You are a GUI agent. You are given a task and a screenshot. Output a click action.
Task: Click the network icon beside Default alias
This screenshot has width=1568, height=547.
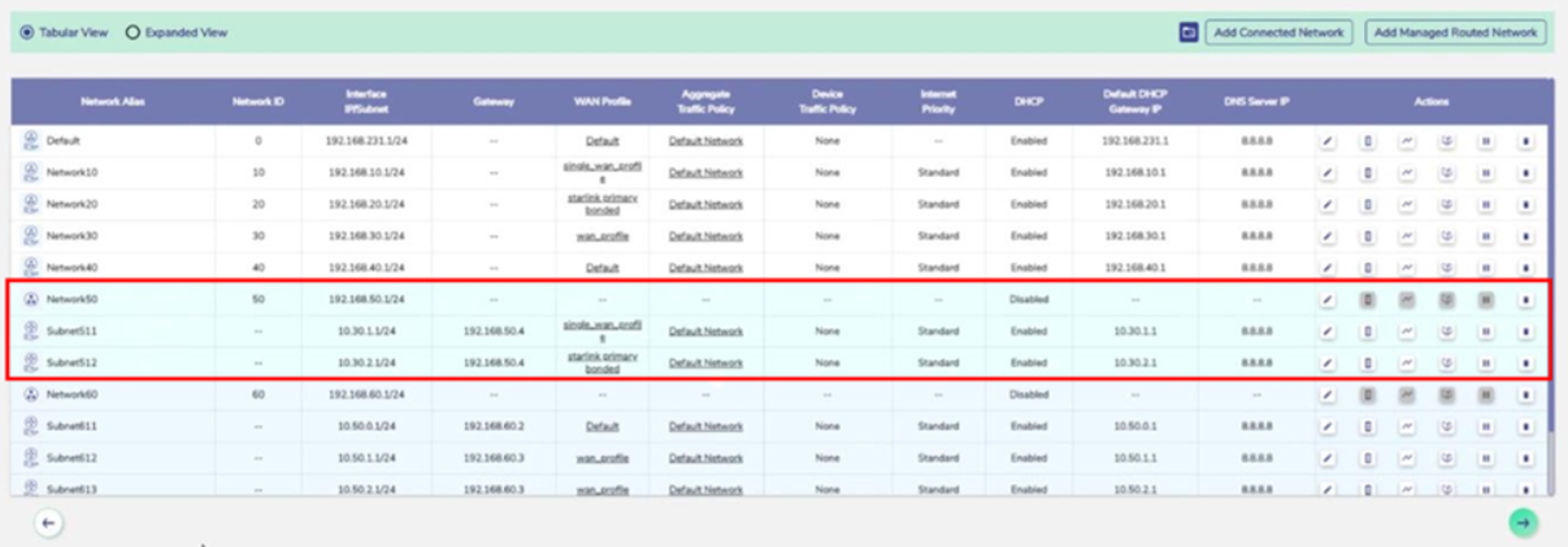coord(31,140)
